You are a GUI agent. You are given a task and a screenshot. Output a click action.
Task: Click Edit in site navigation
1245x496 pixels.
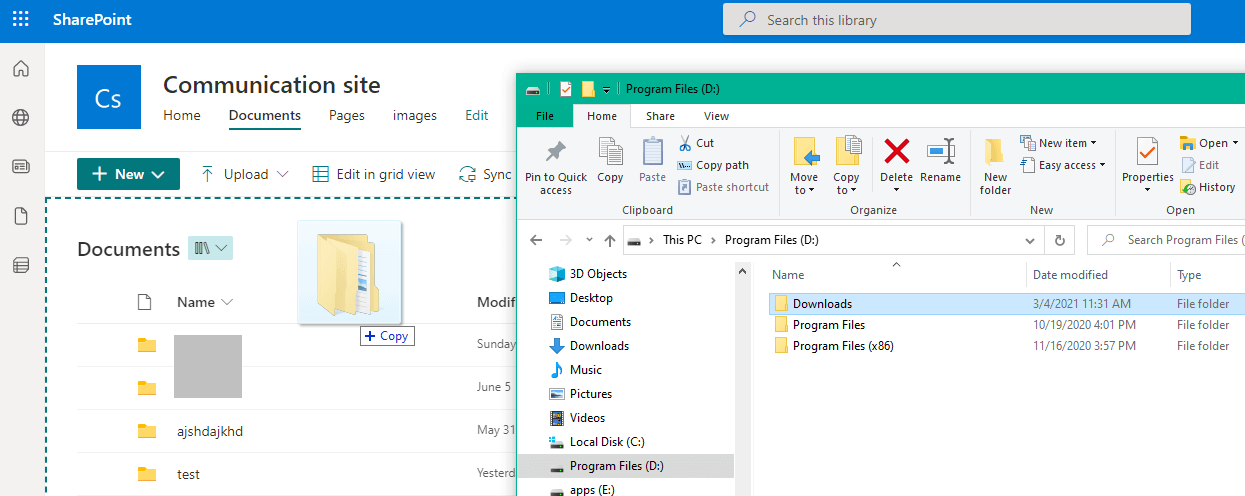(477, 115)
